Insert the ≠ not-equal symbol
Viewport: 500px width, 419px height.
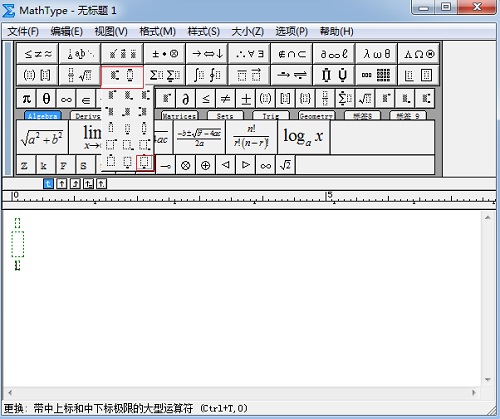coord(226,99)
